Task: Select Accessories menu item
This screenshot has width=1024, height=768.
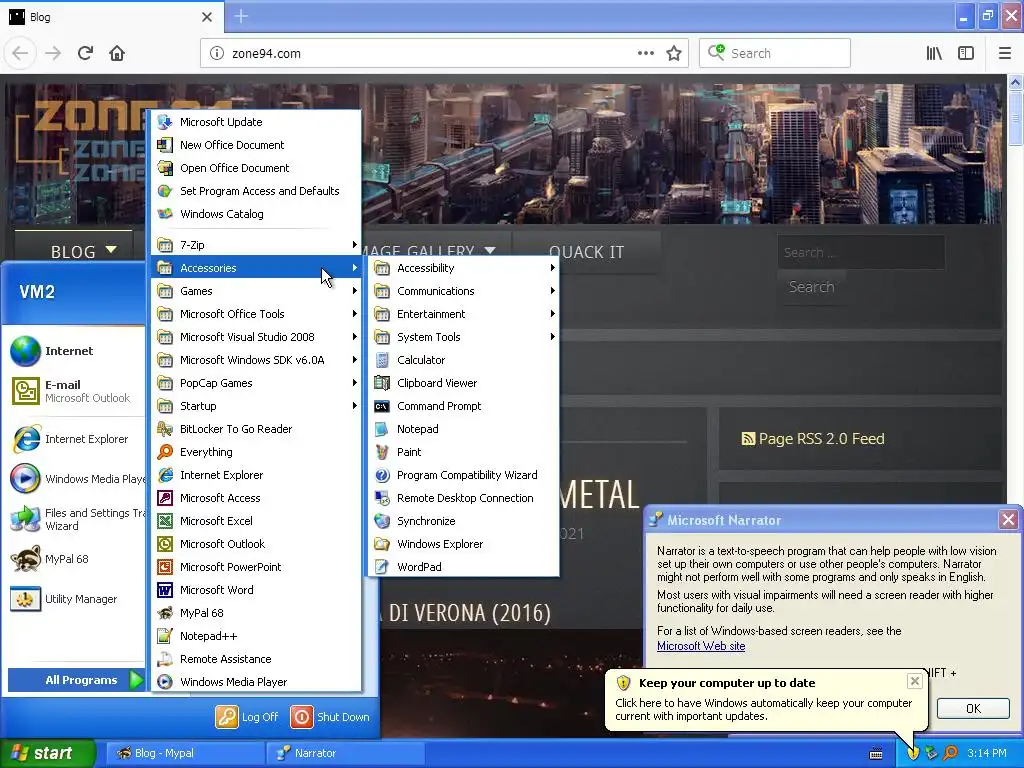Action: tap(256, 268)
